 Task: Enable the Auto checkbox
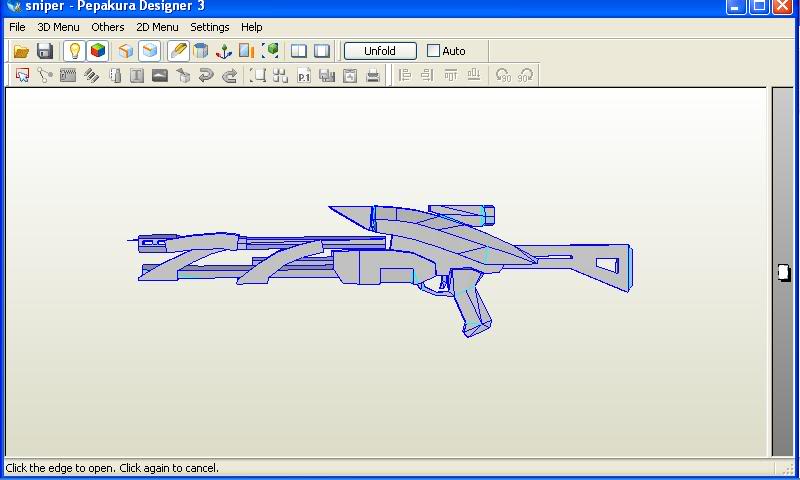(x=433, y=51)
